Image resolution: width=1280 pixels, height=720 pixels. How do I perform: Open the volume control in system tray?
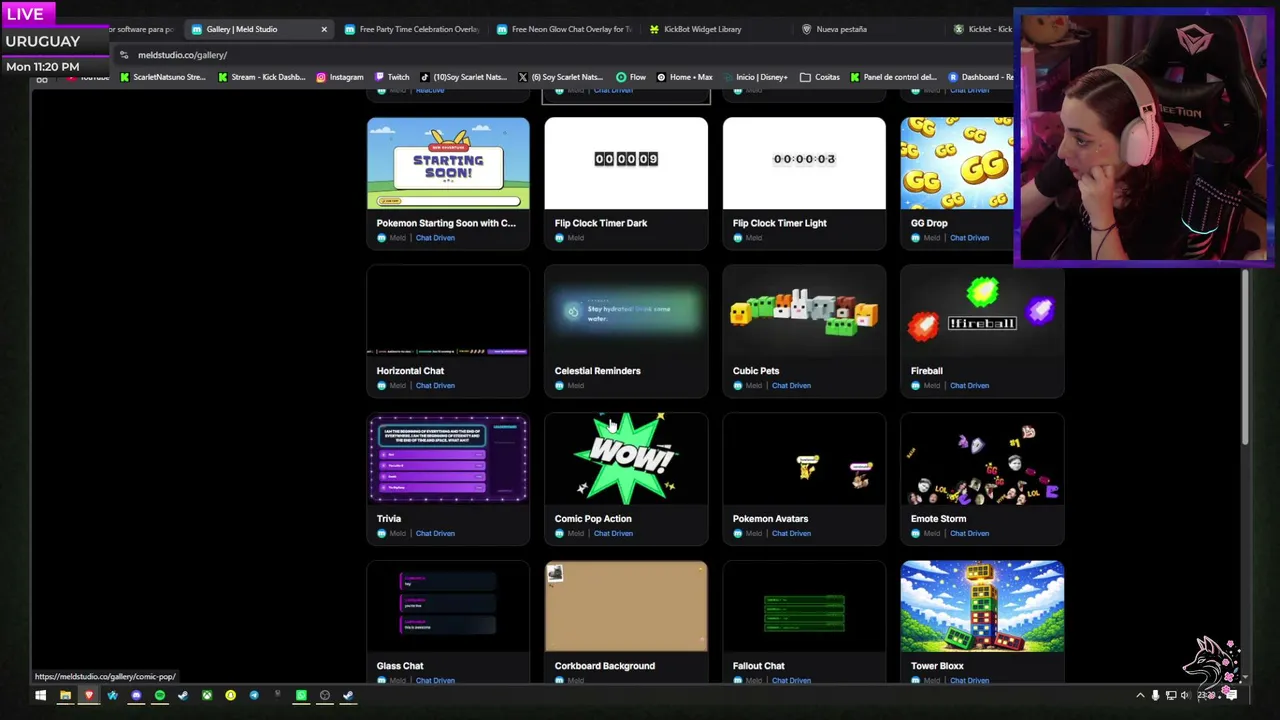point(1185,695)
